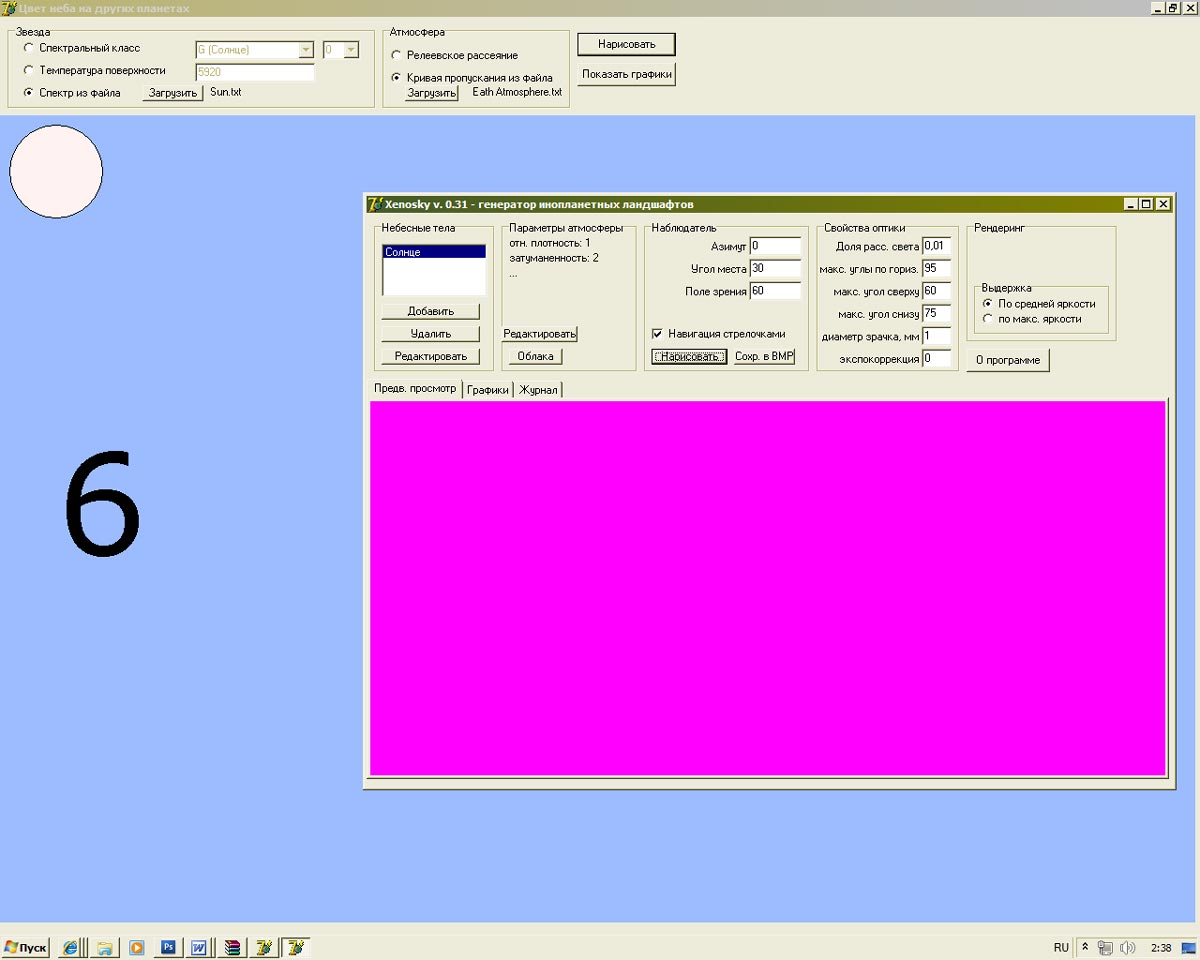Viewport: 1200px width, 960px height.
Task: Open the Журнал tab
Action: (538, 390)
